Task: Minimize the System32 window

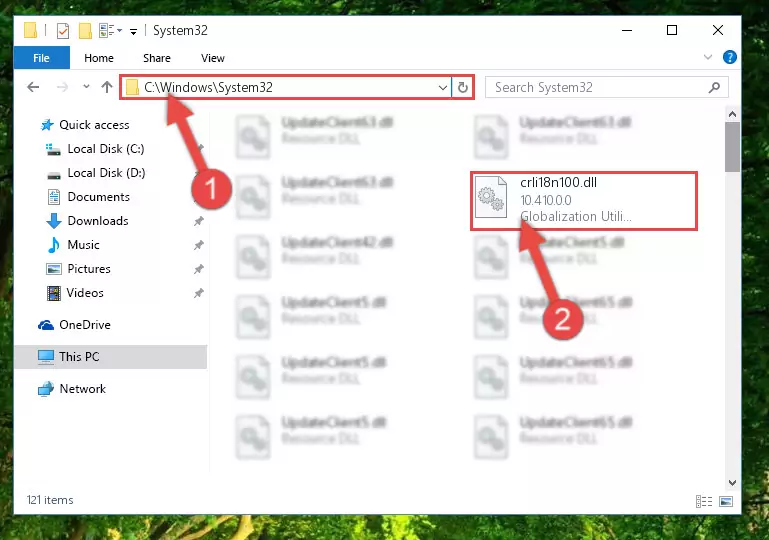Action: pyautogui.click(x=626, y=30)
